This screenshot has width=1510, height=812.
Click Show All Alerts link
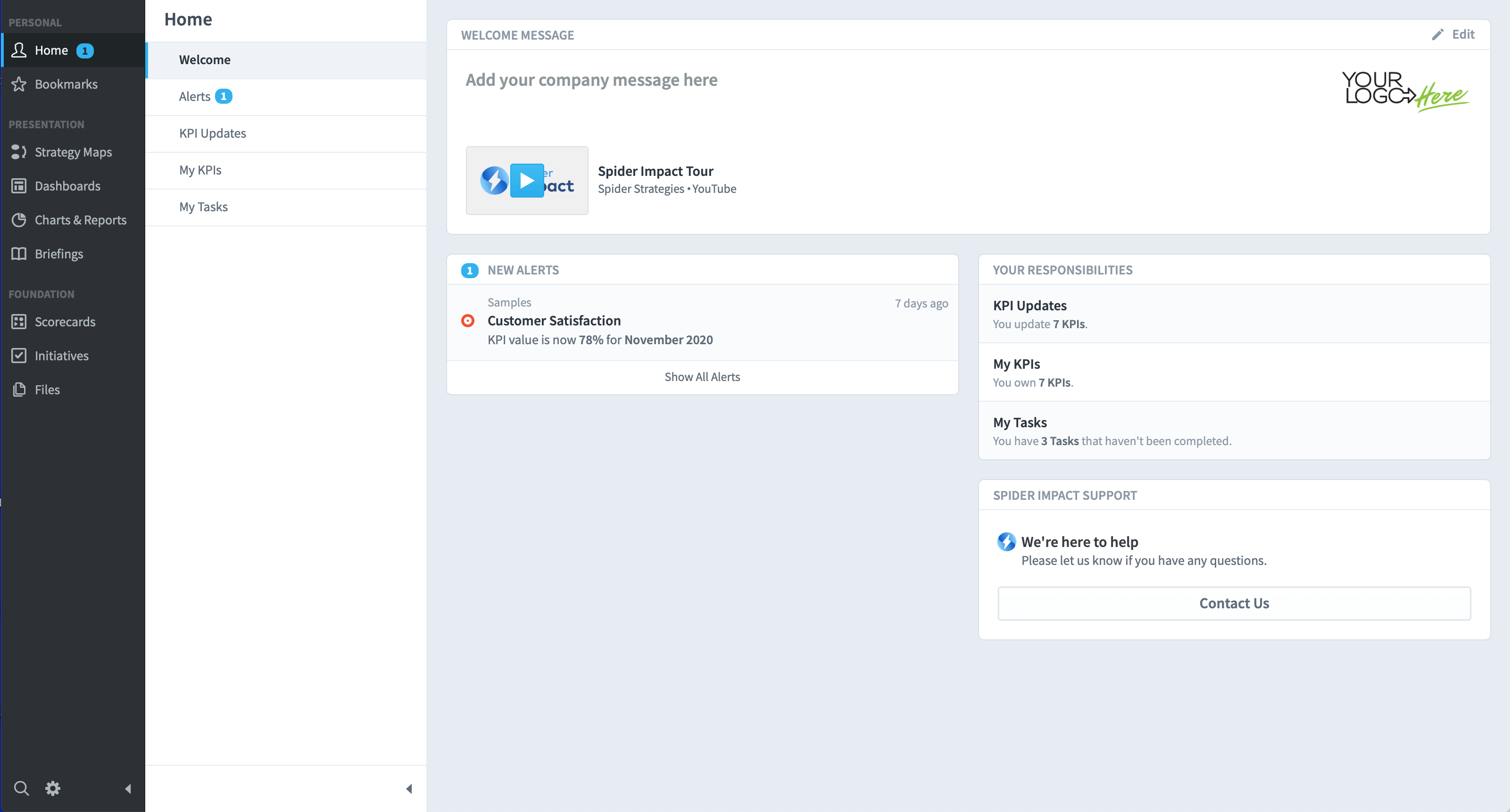point(702,377)
